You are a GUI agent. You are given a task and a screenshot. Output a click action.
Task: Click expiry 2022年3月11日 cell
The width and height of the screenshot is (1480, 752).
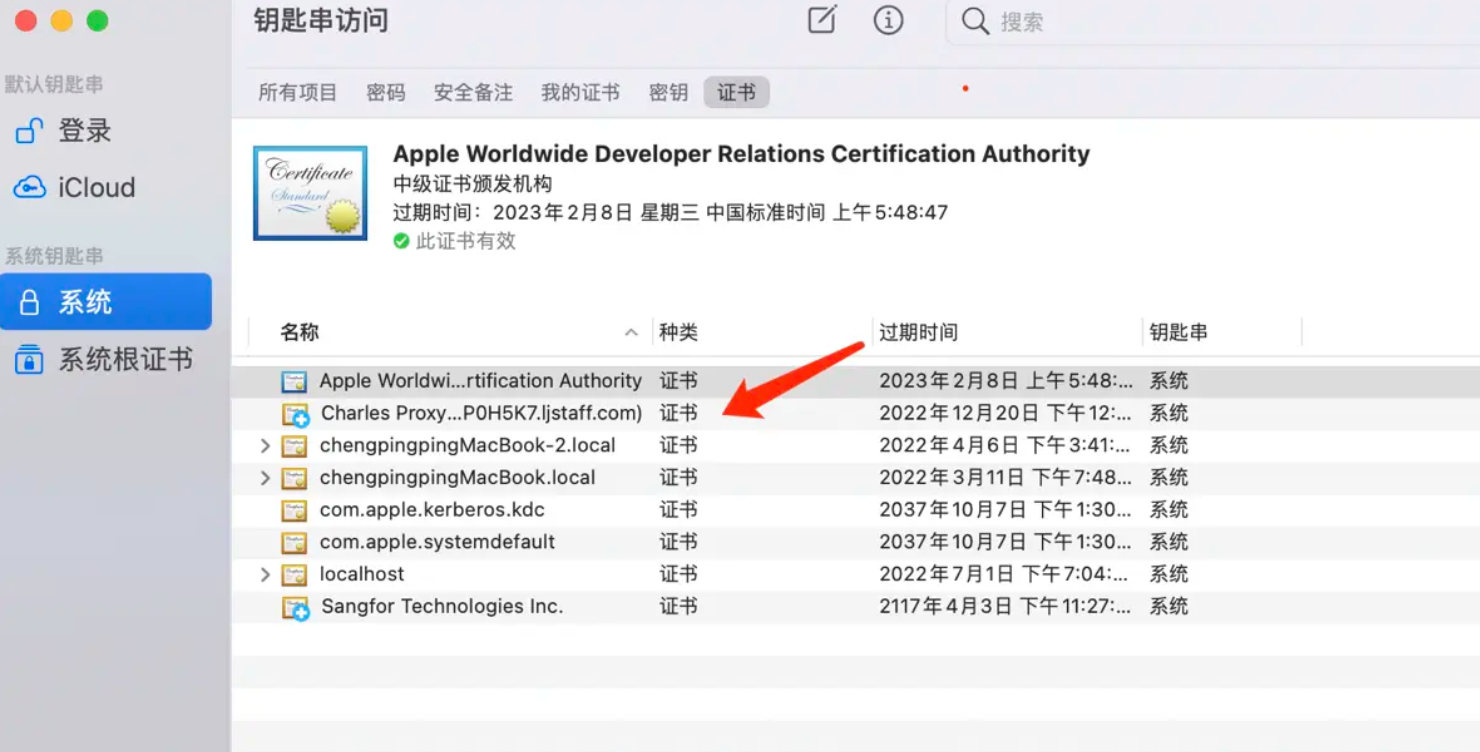[x=1006, y=477]
